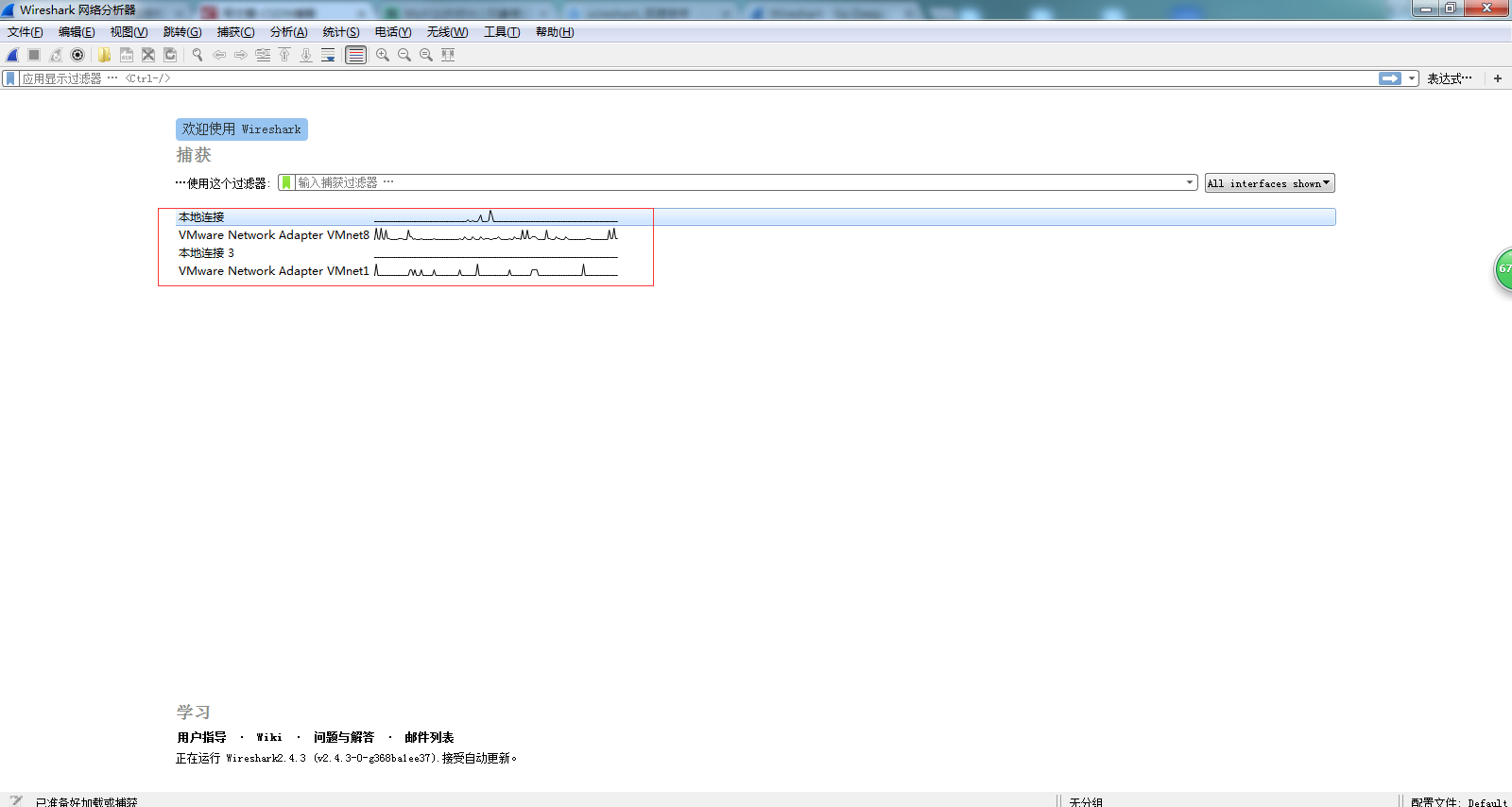Open the 帮助 menu
Viewport: 1512px width, 807px height.
click(x=555, y=32)
